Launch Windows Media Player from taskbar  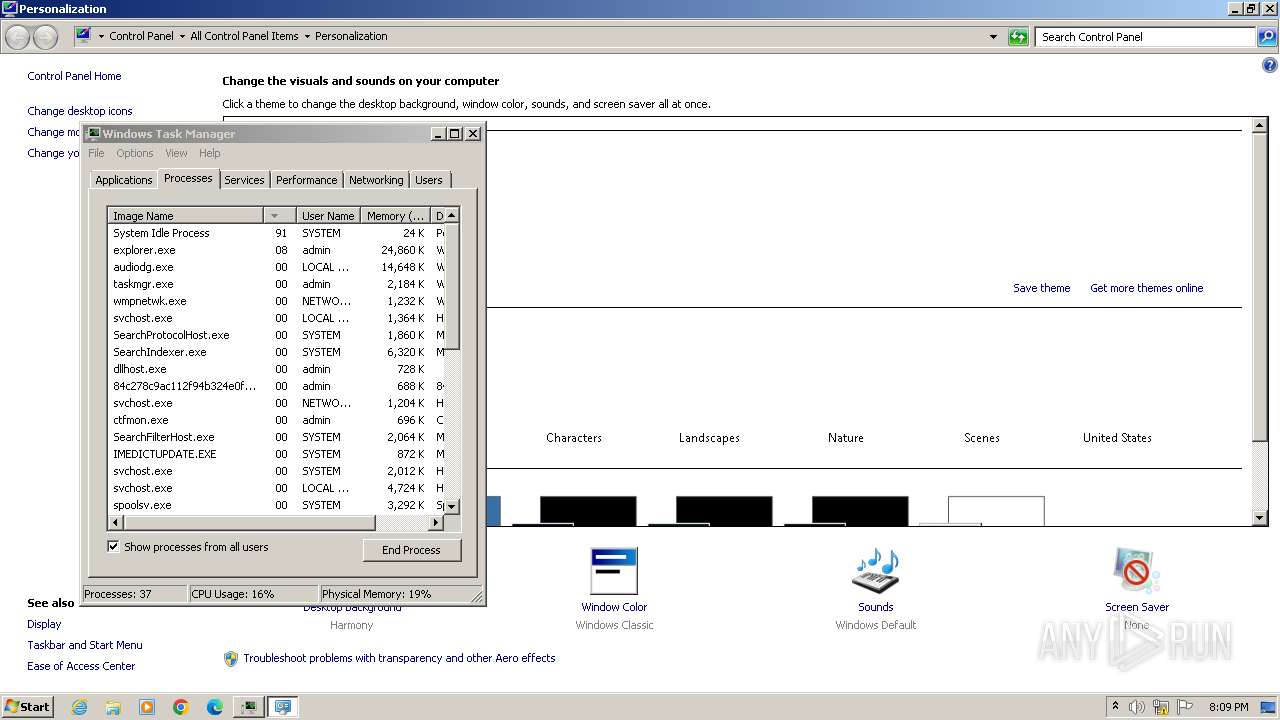[147, 707]
